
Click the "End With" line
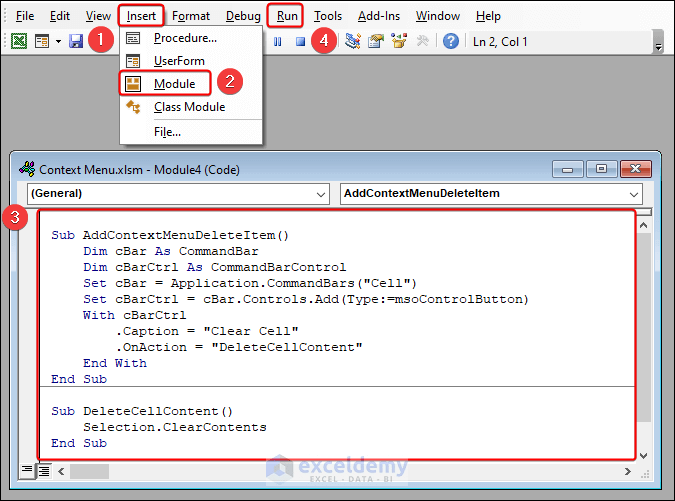point(115,363)
